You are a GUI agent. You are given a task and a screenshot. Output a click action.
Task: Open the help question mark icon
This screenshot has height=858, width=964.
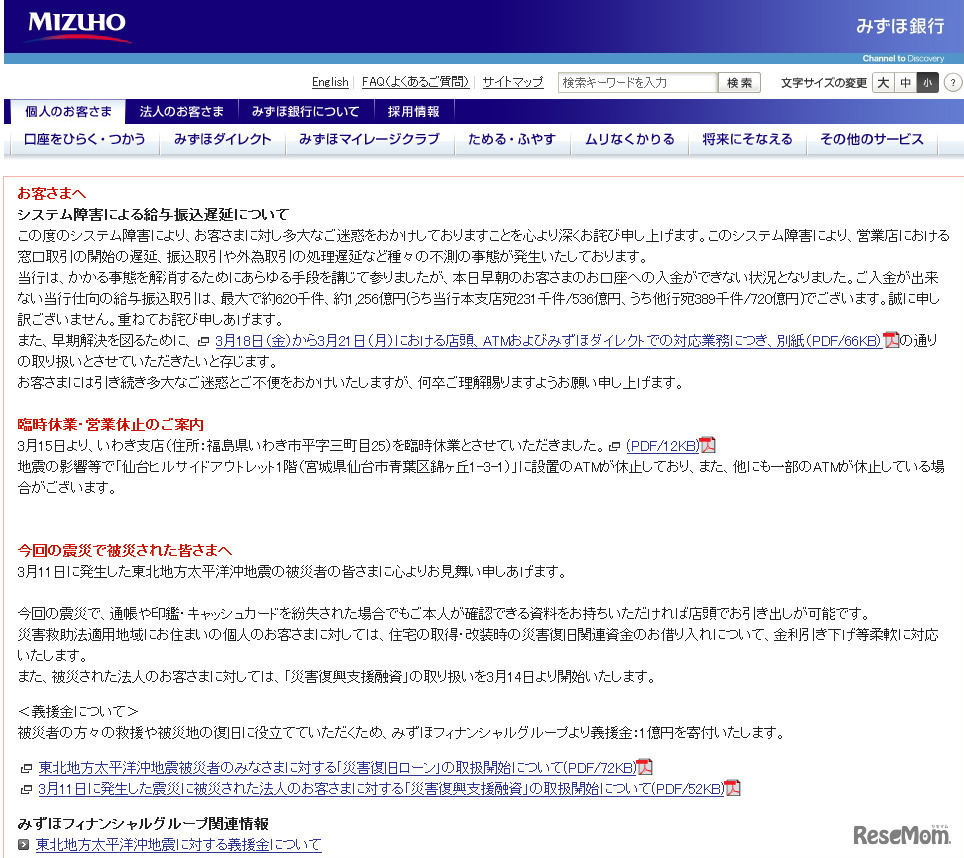(x=953, y=82)
